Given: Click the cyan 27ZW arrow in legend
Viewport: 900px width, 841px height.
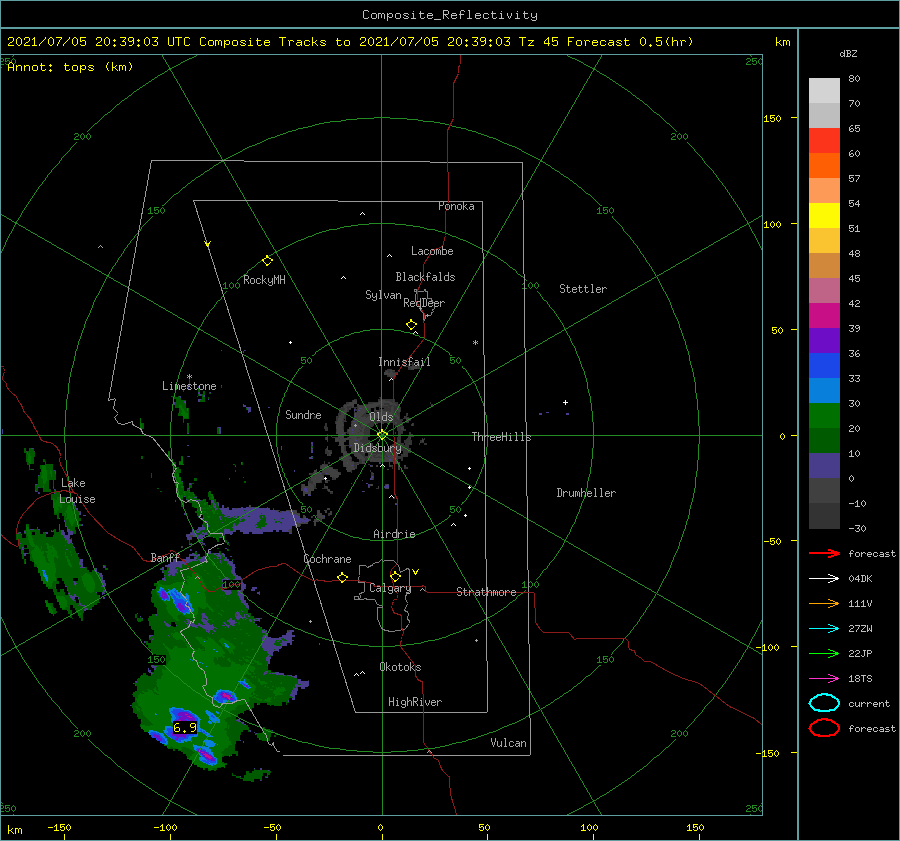Looking at the screenshot, I should tap(824, 629).
